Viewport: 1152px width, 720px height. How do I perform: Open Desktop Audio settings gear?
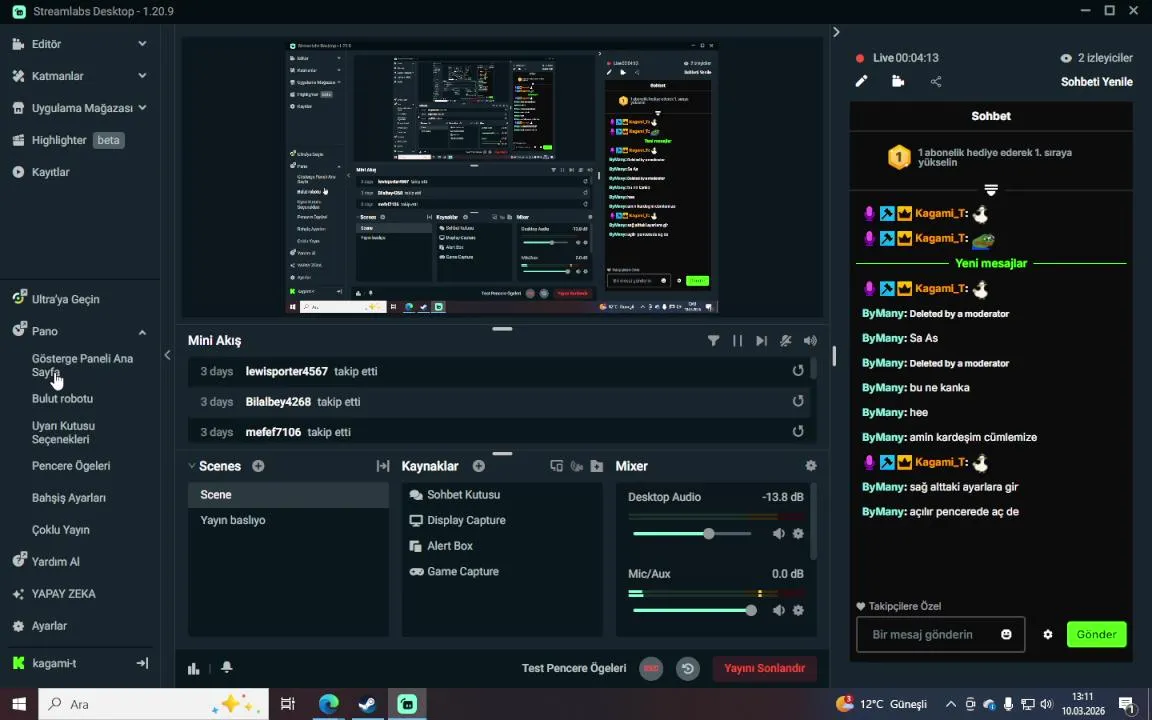pyautogui.click(x=799, y=533)
